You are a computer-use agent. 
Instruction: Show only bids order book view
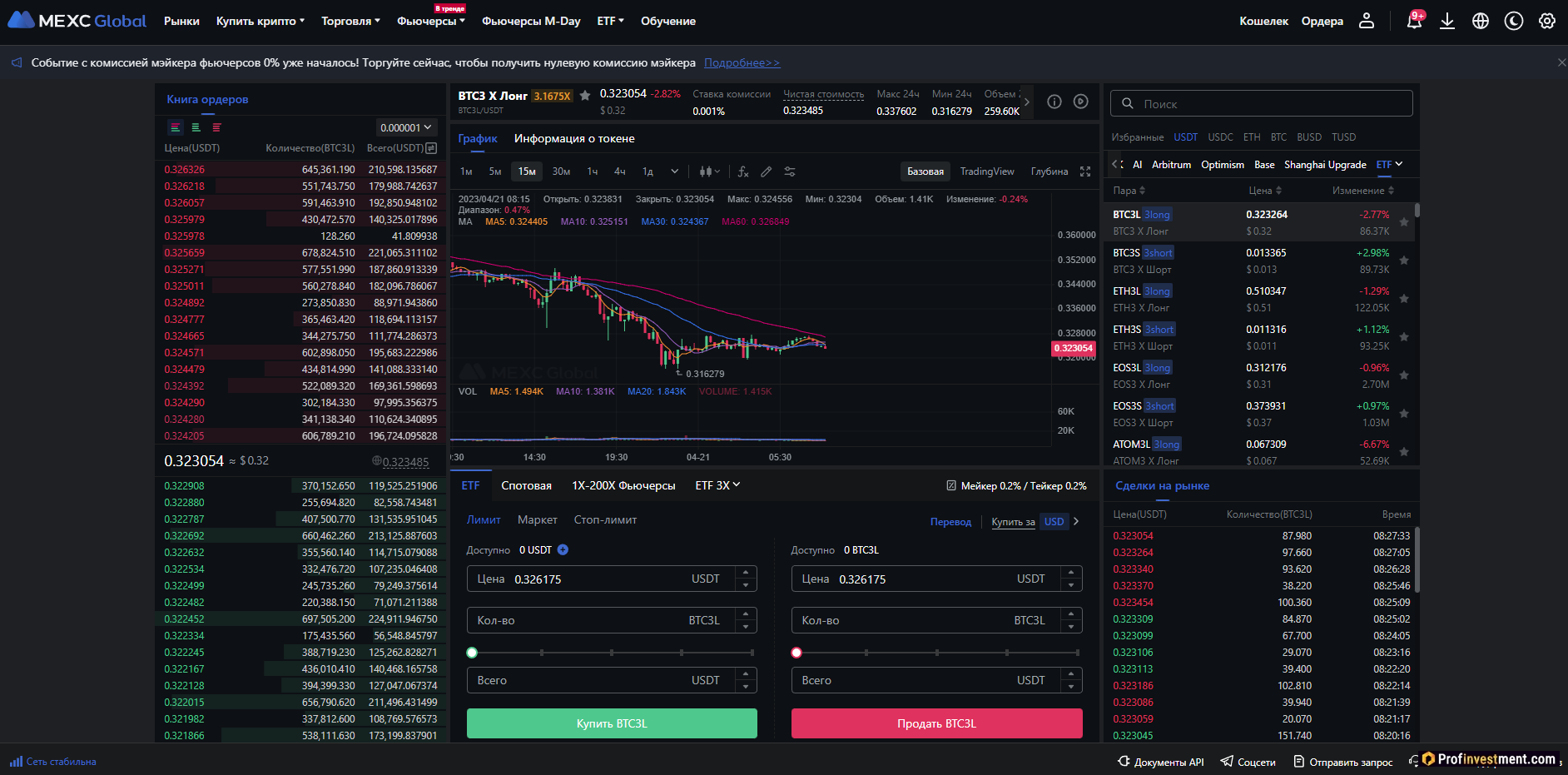click(x=196, y=127)
